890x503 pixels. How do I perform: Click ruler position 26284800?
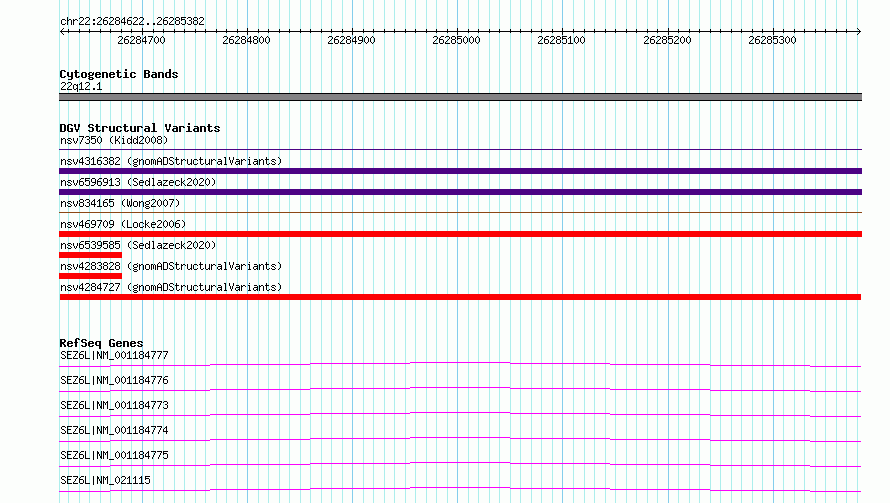coord(246,40)
